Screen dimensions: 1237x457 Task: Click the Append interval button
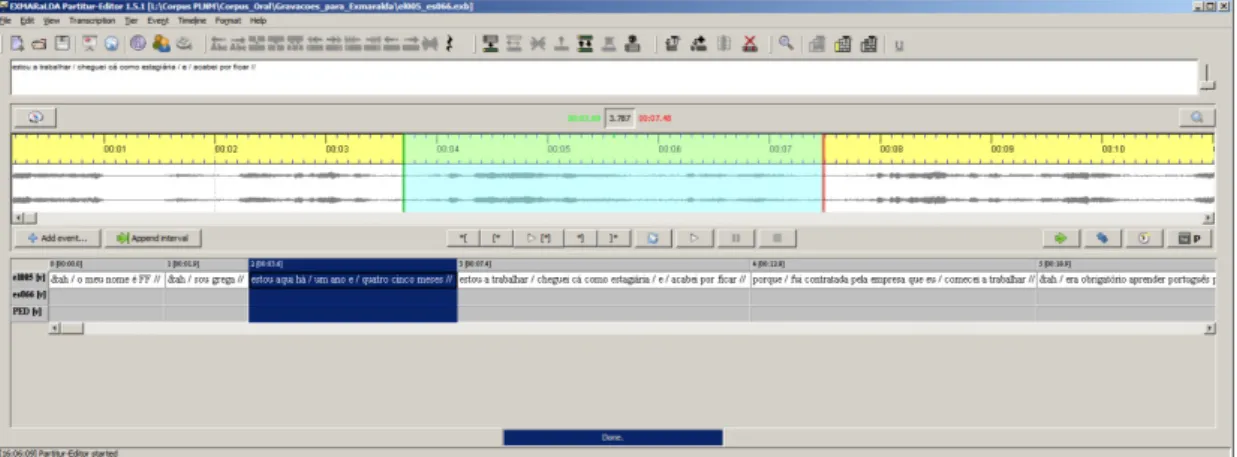click(x=155, y=238)
